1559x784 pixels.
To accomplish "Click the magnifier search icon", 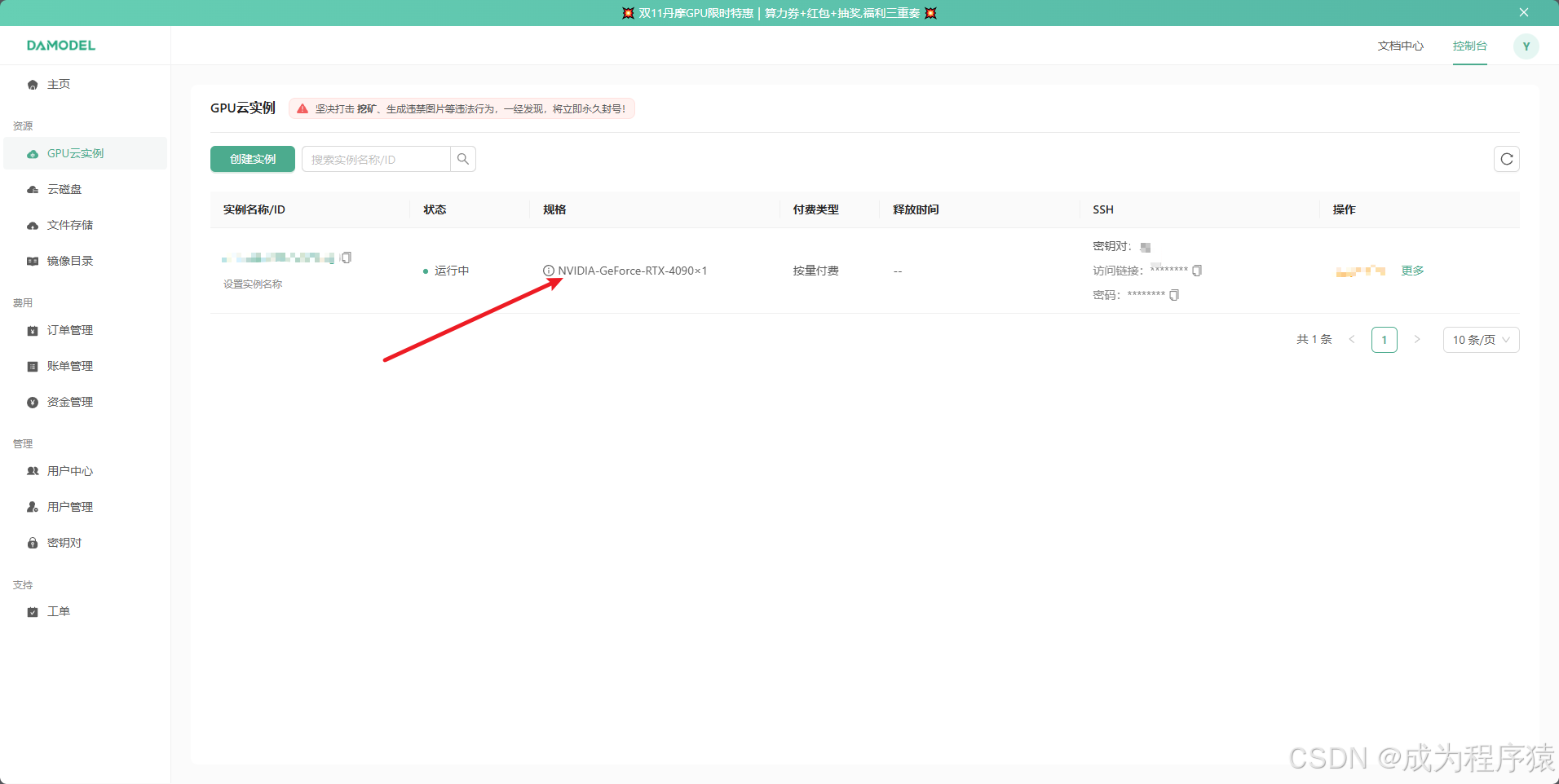I will coord(463,159).
